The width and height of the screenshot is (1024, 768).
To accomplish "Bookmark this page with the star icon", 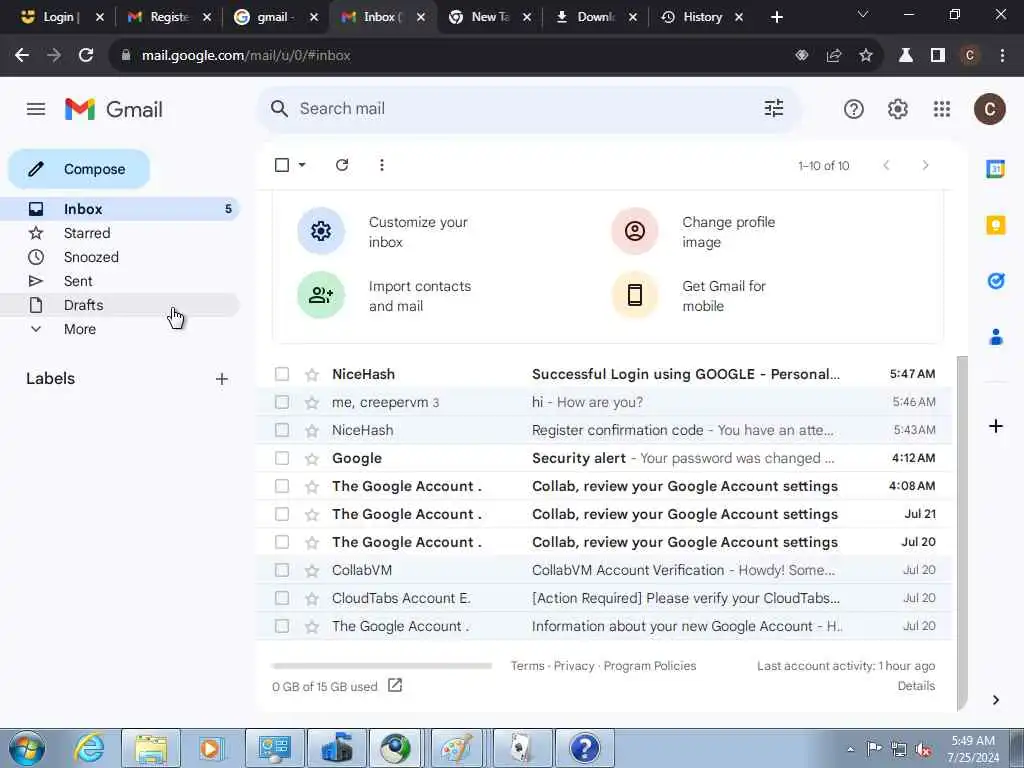I will [866, 56].
